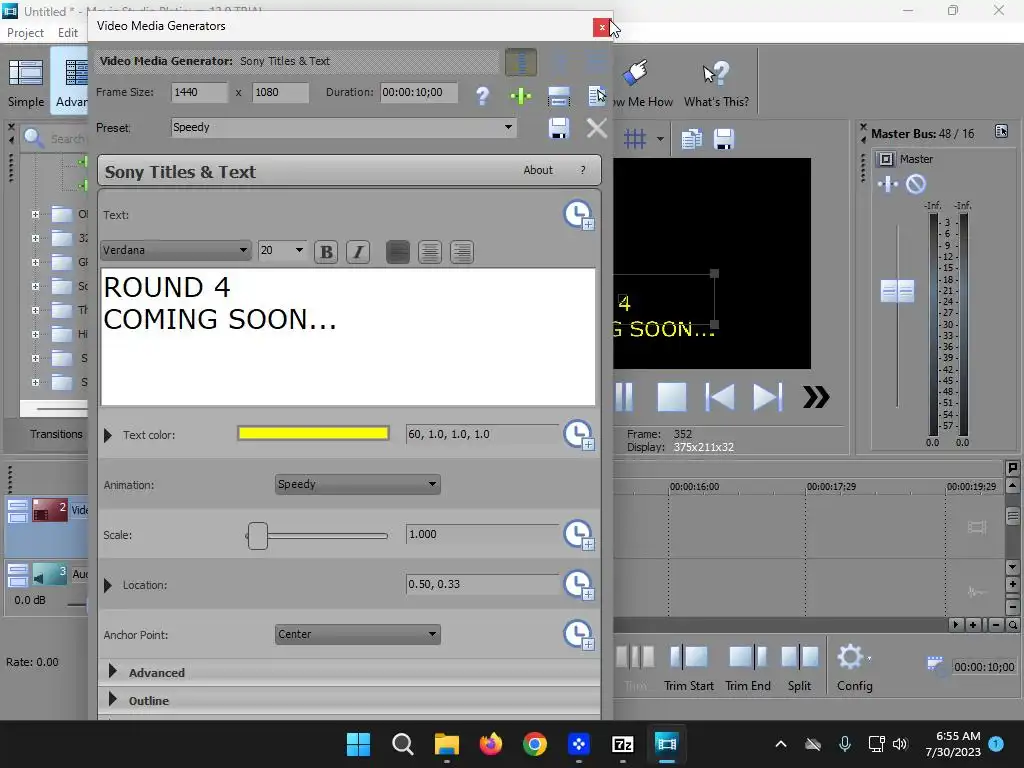
Task: Click the Frame Size height field
Action: [x=281, y=92]
